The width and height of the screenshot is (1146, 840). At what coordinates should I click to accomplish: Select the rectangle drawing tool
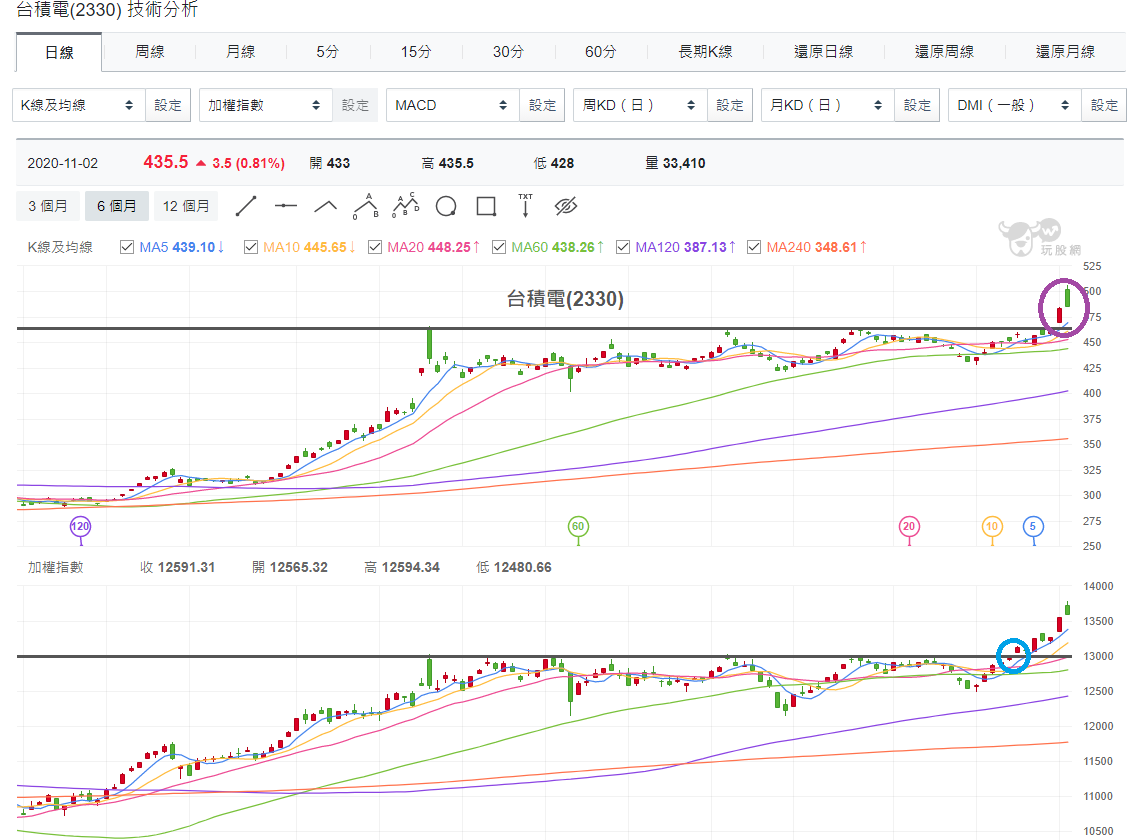point(486,206)
